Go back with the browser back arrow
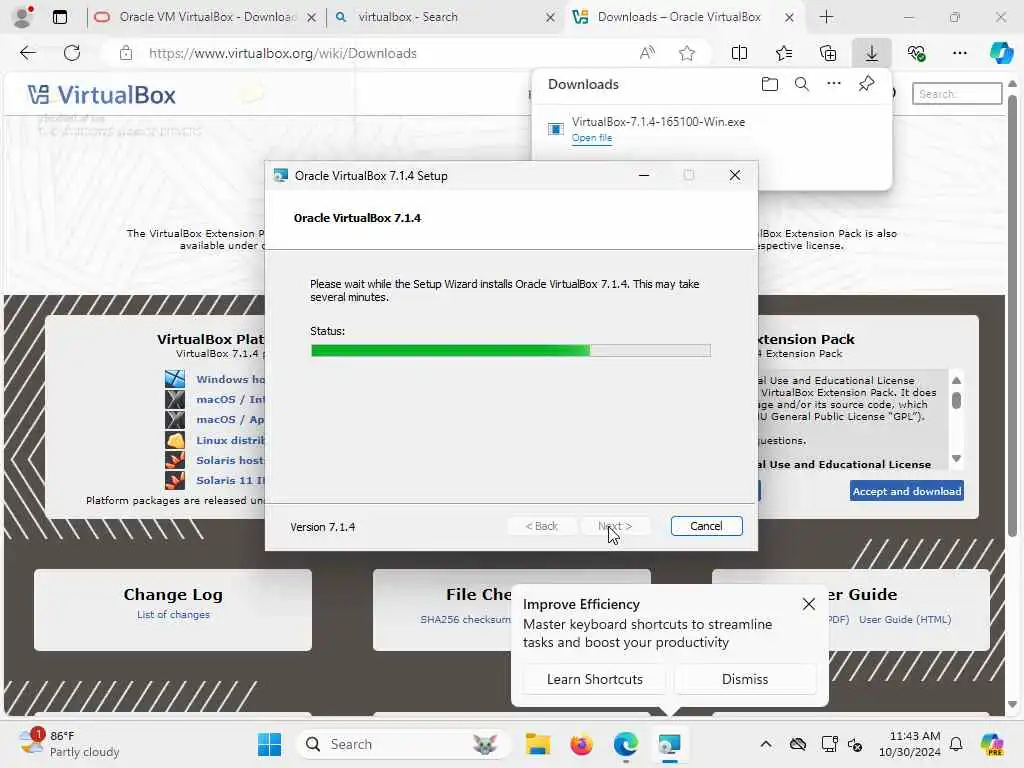Screen dimensions: 1024x768 coord(27,54)
